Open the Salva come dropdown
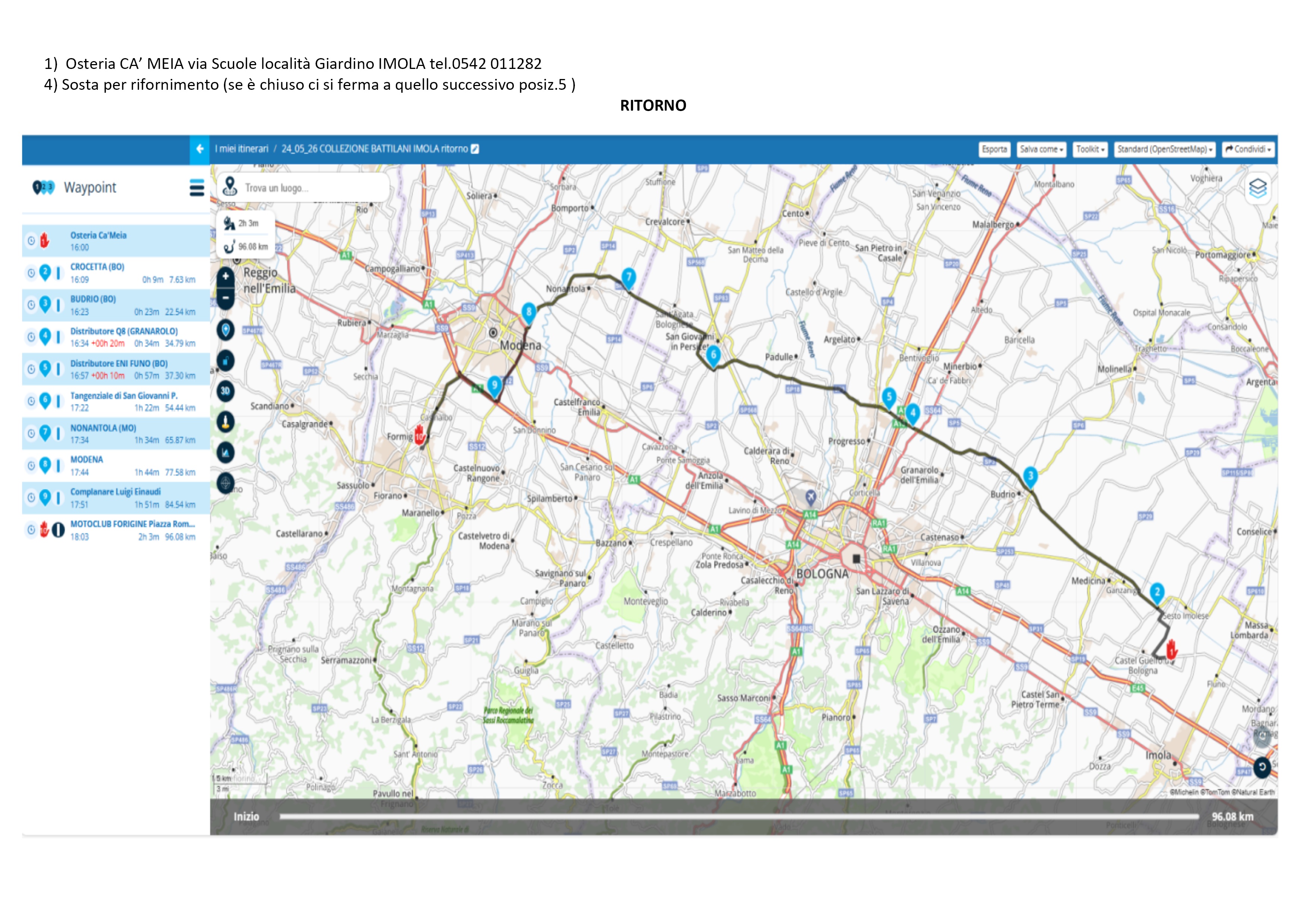 pyautogui.click(x=1041, y=149)
